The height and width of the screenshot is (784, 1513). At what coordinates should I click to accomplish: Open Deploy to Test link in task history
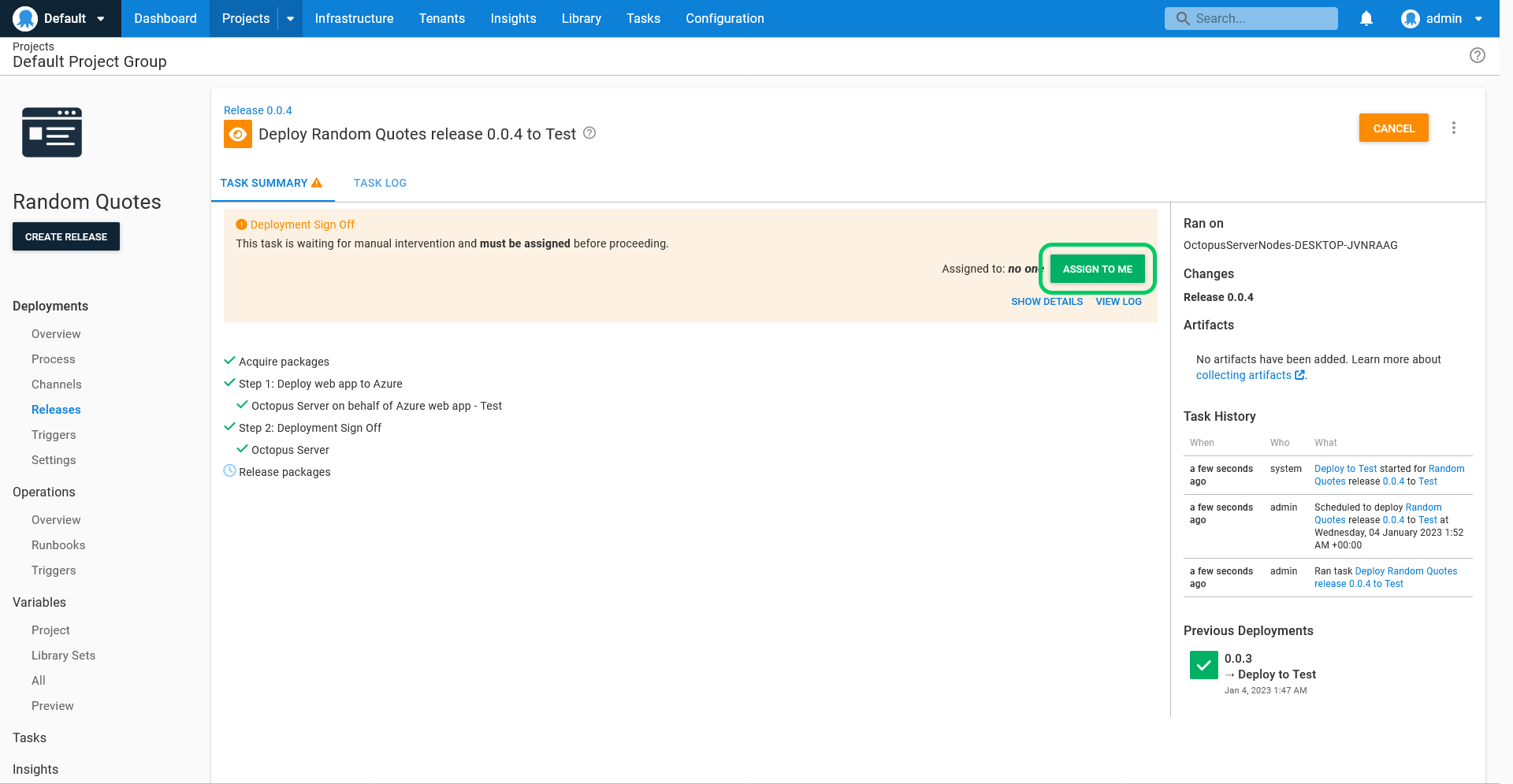(1346, 469)
